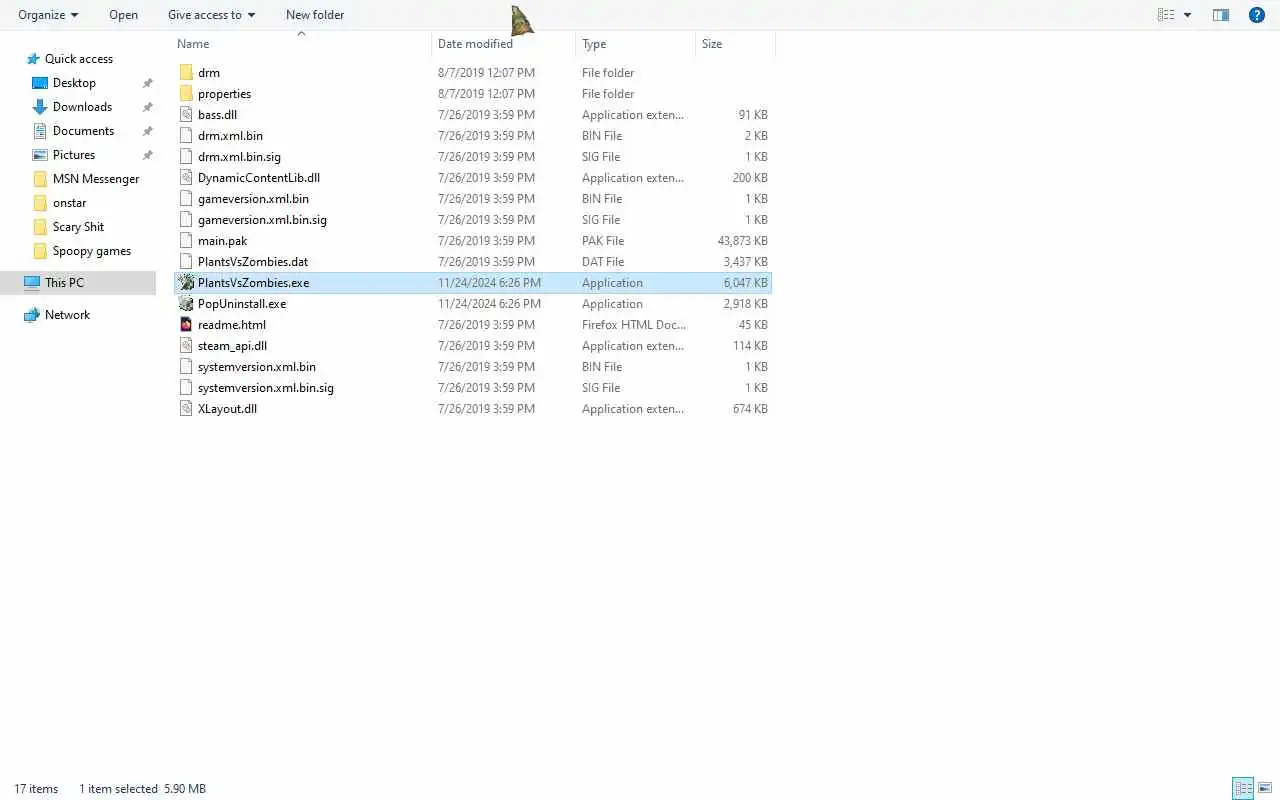This screenshot has width=1280, height=800.
Task: Click the 43,873 KB size of main.pak
Action: click(x=743, y=241)
